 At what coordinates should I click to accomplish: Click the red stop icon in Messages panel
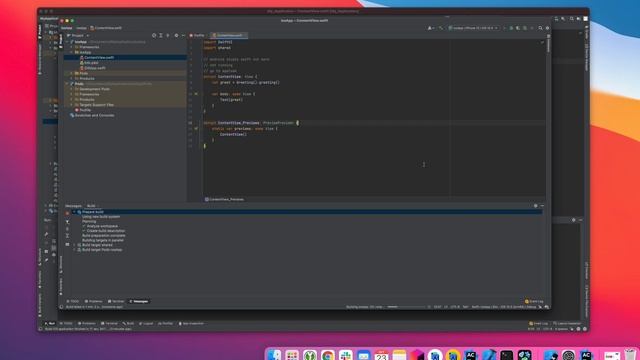[67, 213]
